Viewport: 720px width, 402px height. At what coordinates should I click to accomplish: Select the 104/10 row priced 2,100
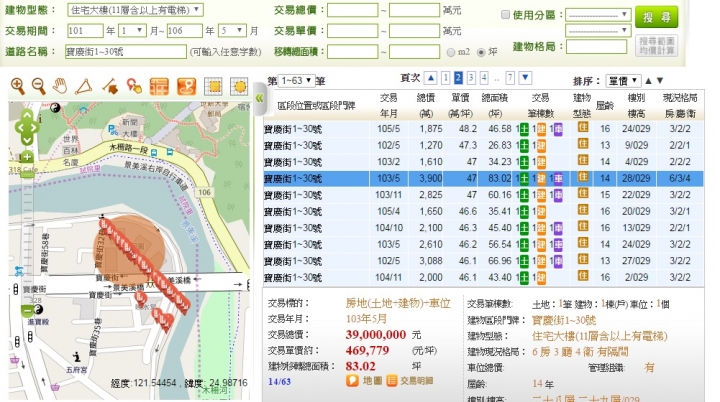[483, 228]
